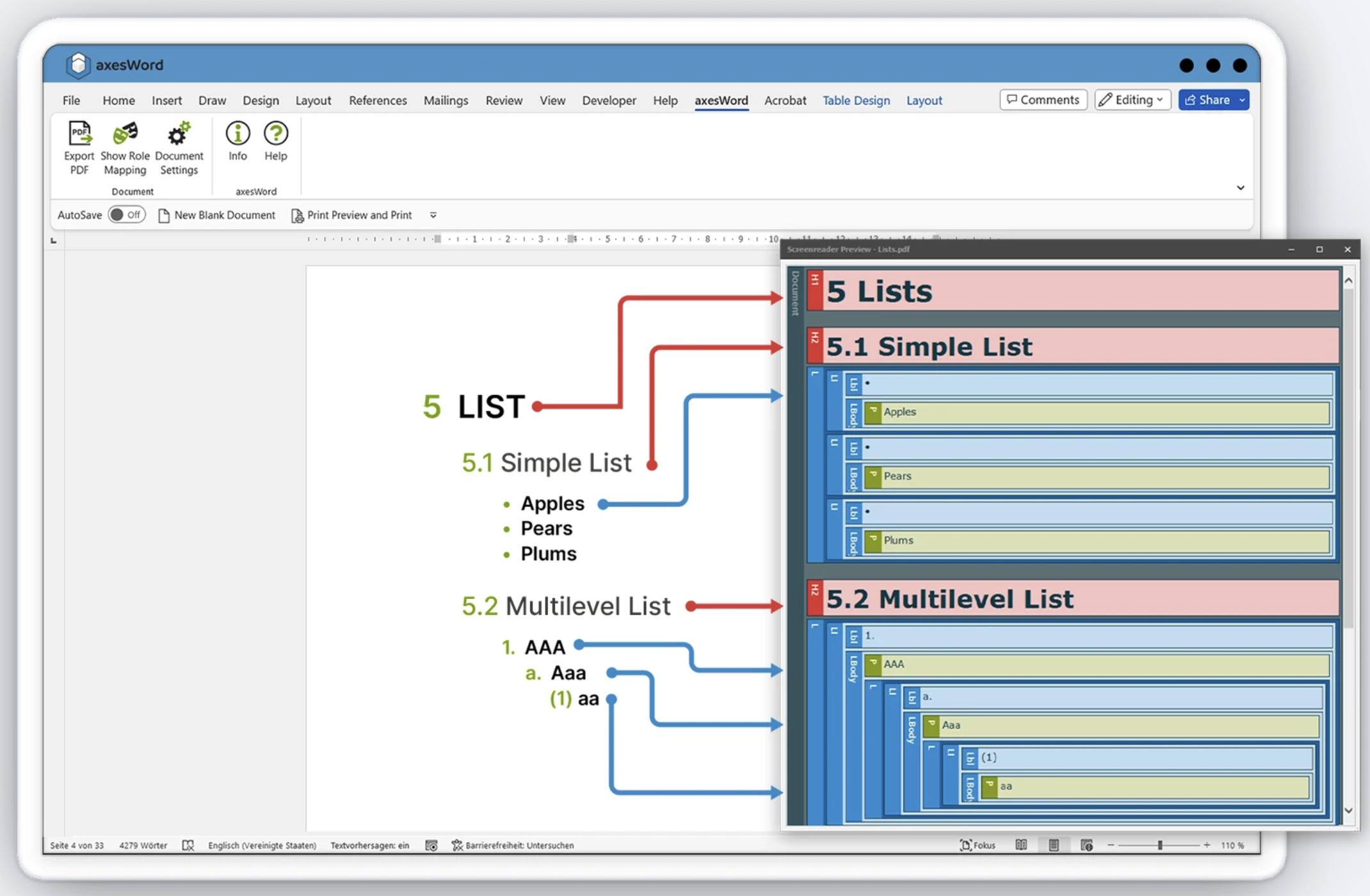Screen dimensions: 1370x896
Task: Click the Draw tab
Action: pos(212,100)
